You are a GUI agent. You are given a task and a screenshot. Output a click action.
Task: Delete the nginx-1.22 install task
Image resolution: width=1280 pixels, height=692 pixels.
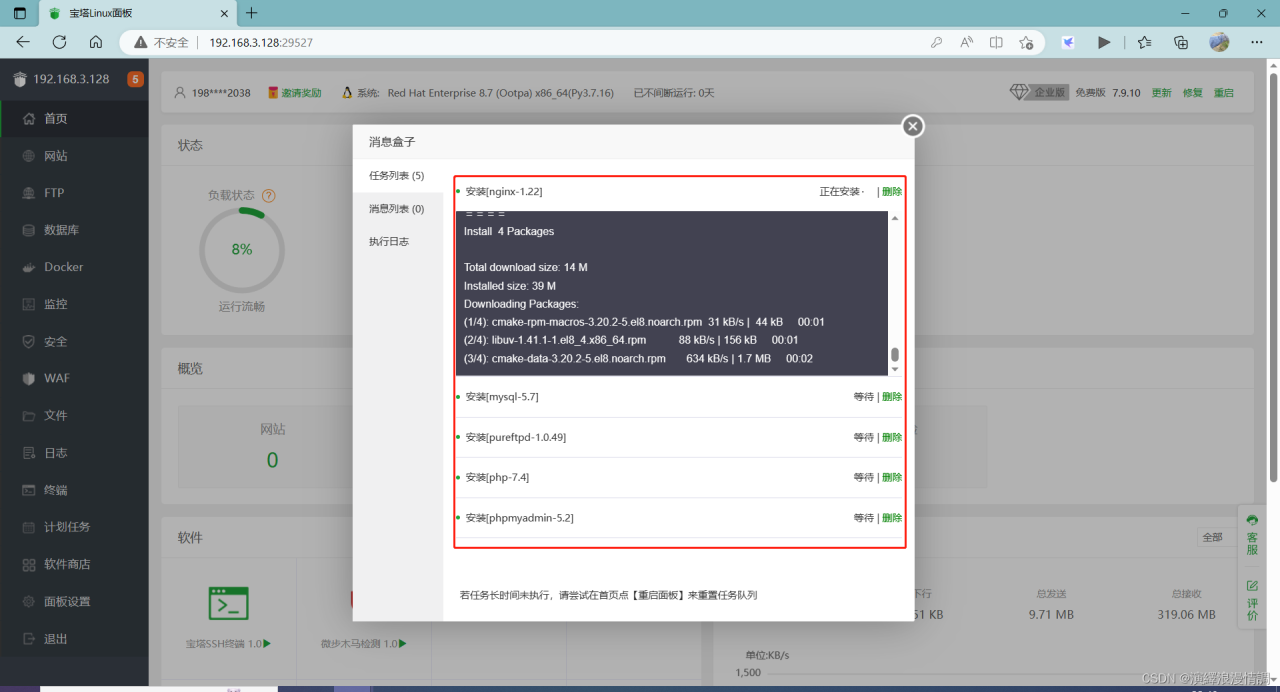[x=892, y=192]
